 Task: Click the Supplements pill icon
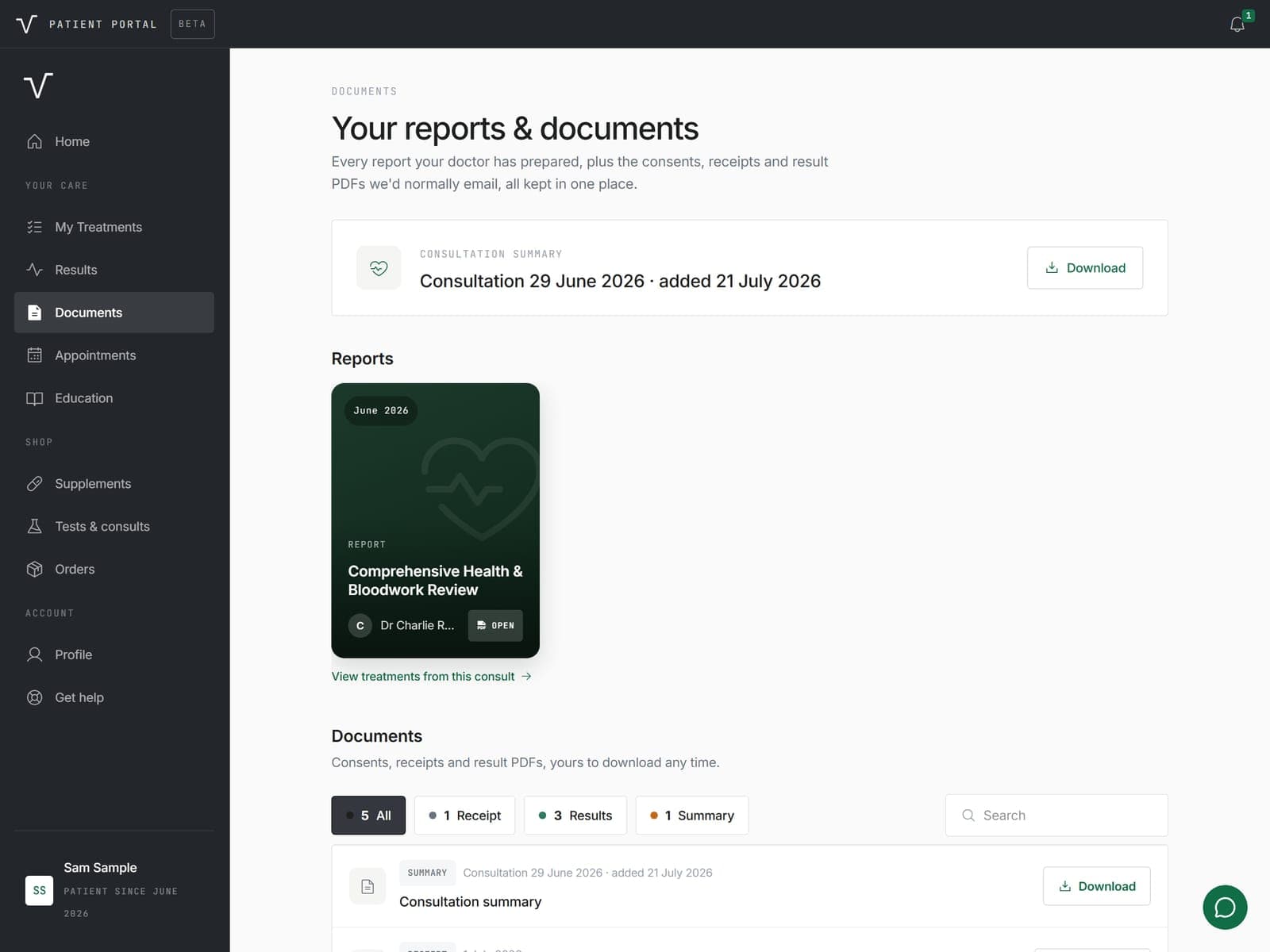tap(34, 484)
